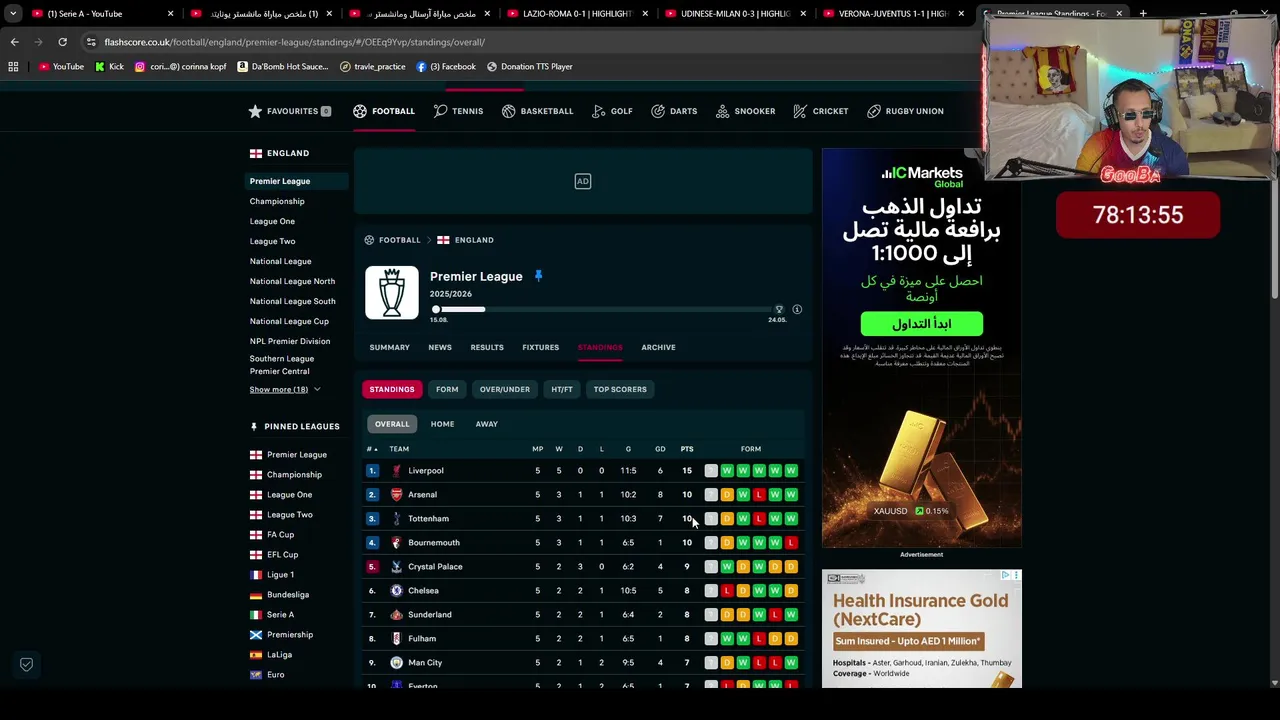Open the Chrome apps grid icon
The width and height of the screenshot is (1280, 720).
(13, 66)
